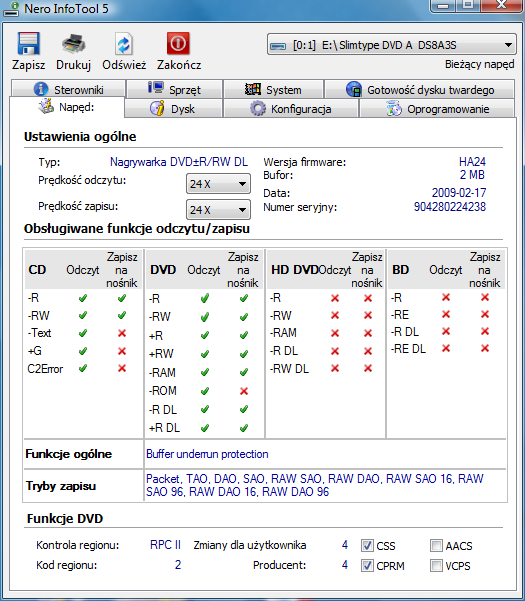The height and width of the screenshot is (601, 525).
Task: Click green check for CD -RW write
Action: click(122, 315)
